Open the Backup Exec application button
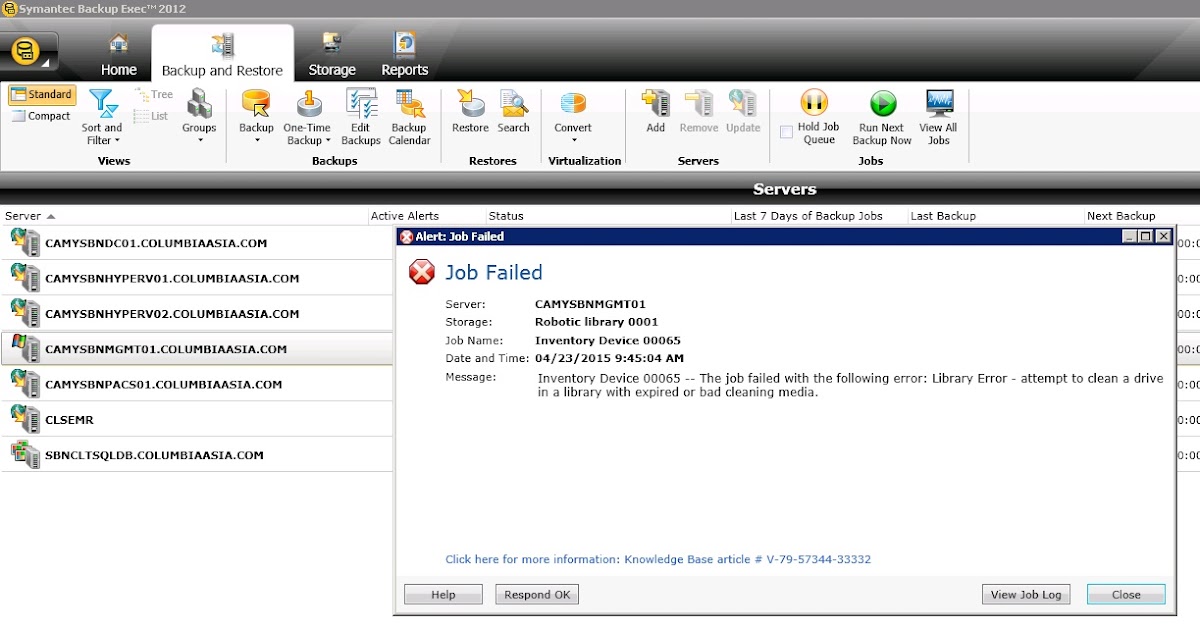 point(29,51)
